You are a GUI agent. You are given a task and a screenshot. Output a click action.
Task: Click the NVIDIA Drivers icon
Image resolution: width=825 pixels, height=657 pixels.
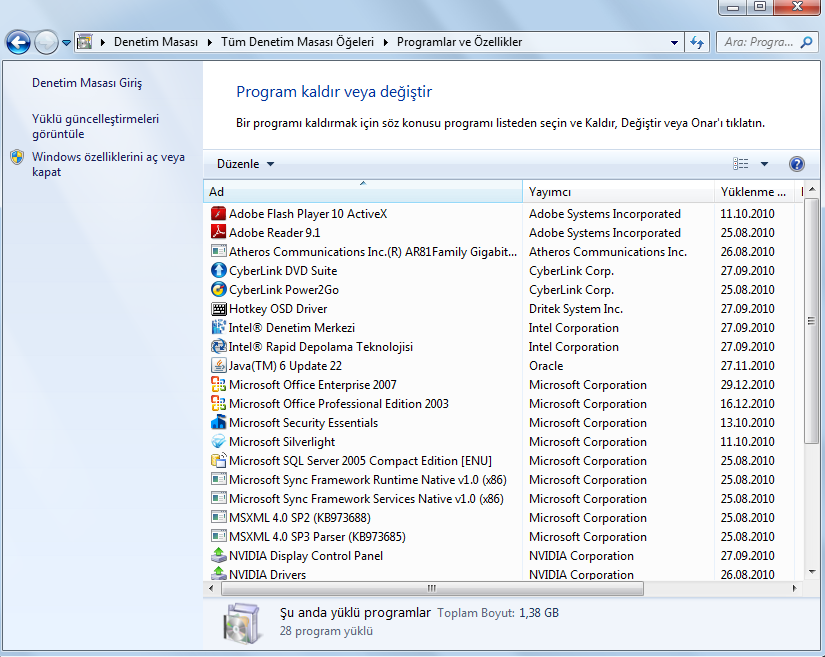pos(218,573)
